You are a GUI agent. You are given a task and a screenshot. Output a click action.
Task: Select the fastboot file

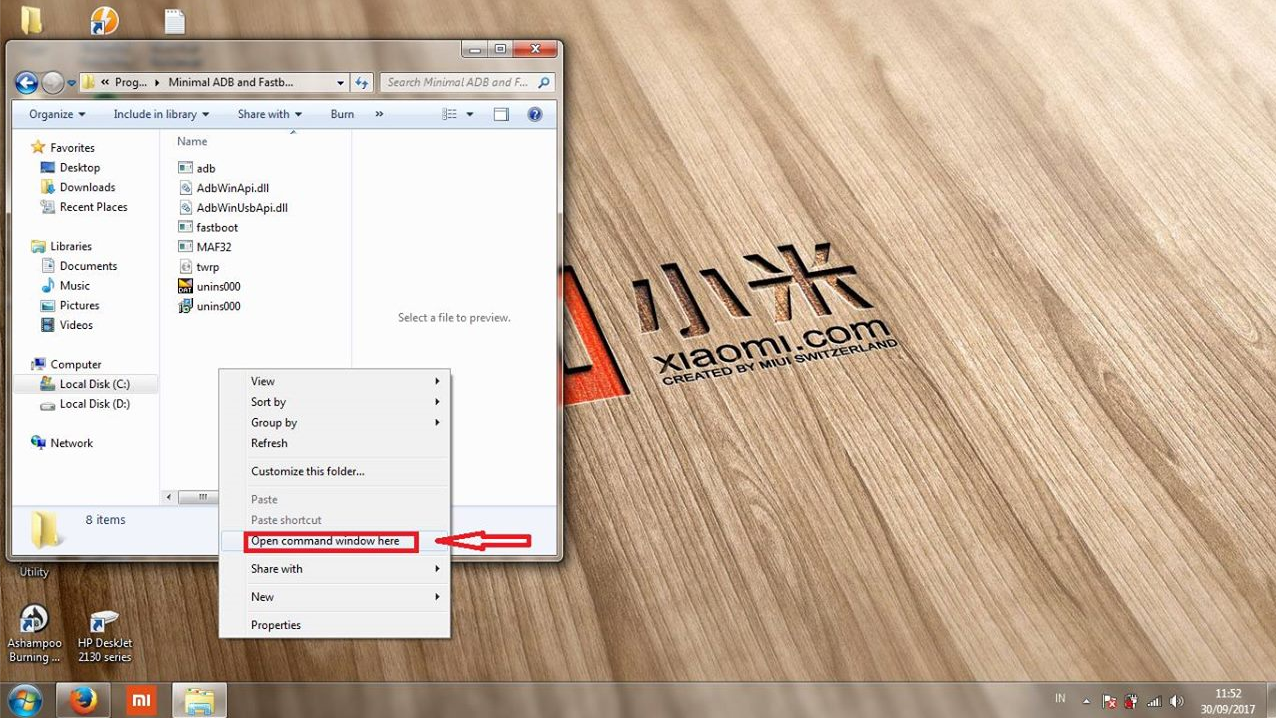(208, 227)
